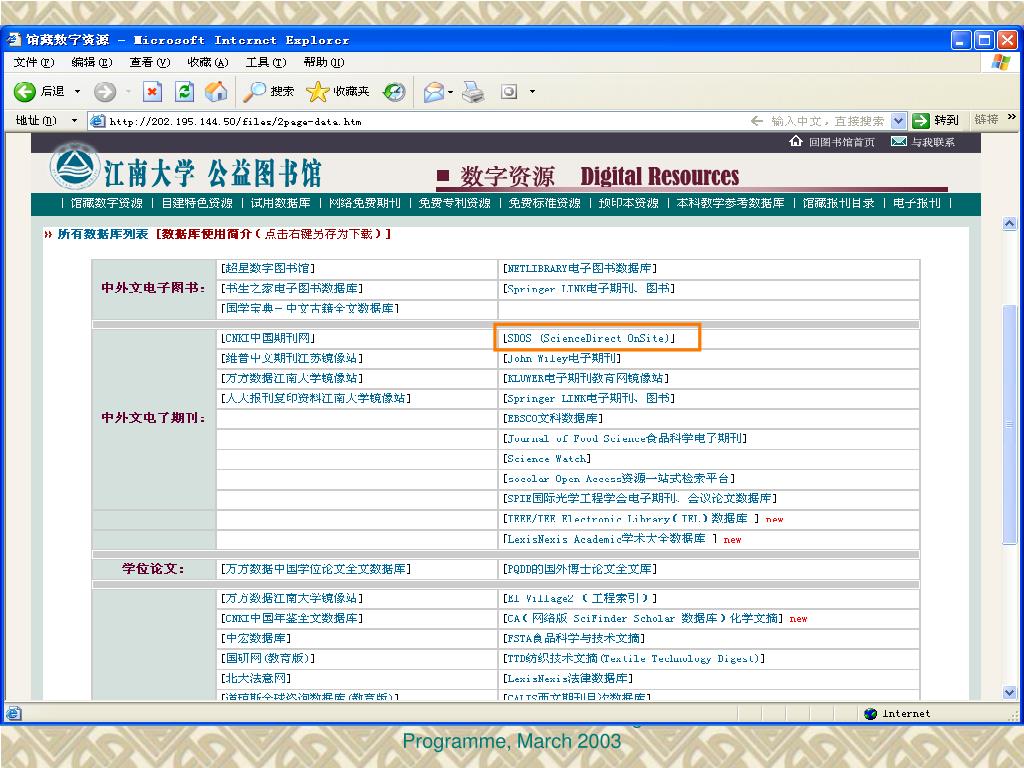Open the 与我联系 contact link
This screenshot has height=768, width=1024.
point(933,142)
